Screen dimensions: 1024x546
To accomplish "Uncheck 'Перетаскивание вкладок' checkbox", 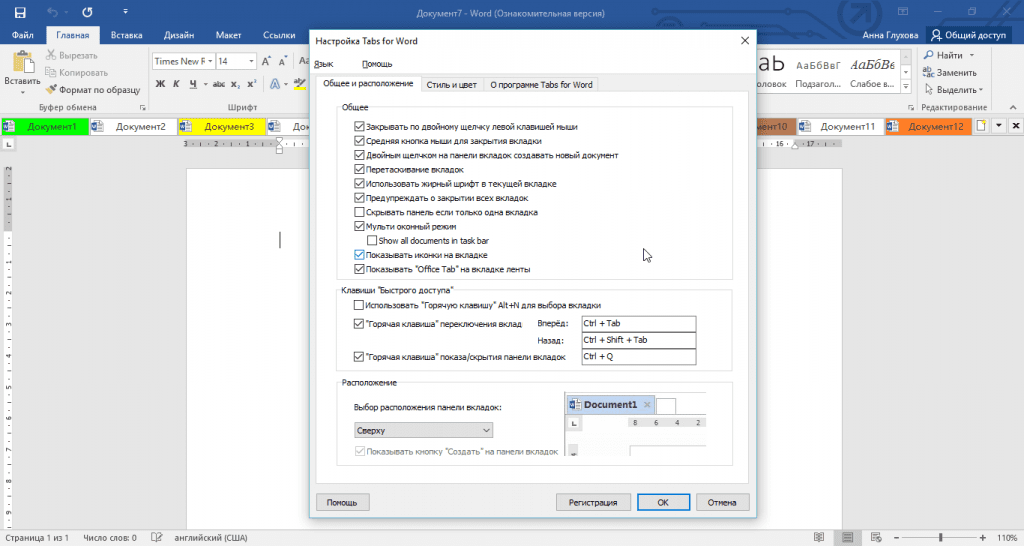I will pos(359,169).
